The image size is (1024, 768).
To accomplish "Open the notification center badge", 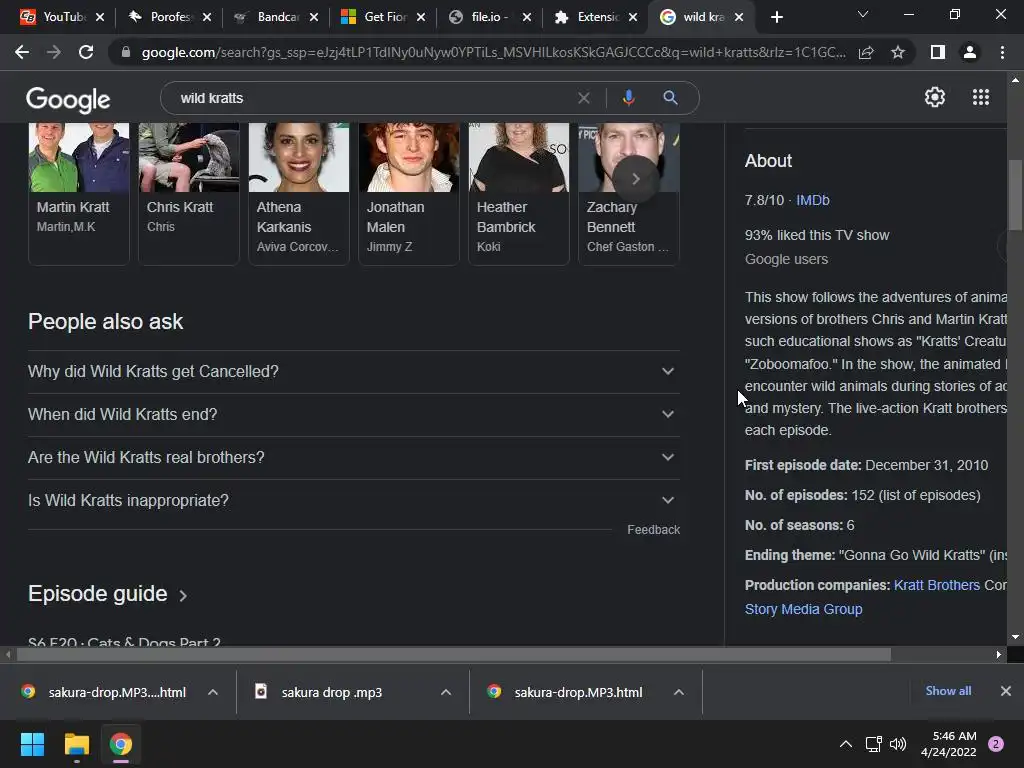I will (996, 744).
